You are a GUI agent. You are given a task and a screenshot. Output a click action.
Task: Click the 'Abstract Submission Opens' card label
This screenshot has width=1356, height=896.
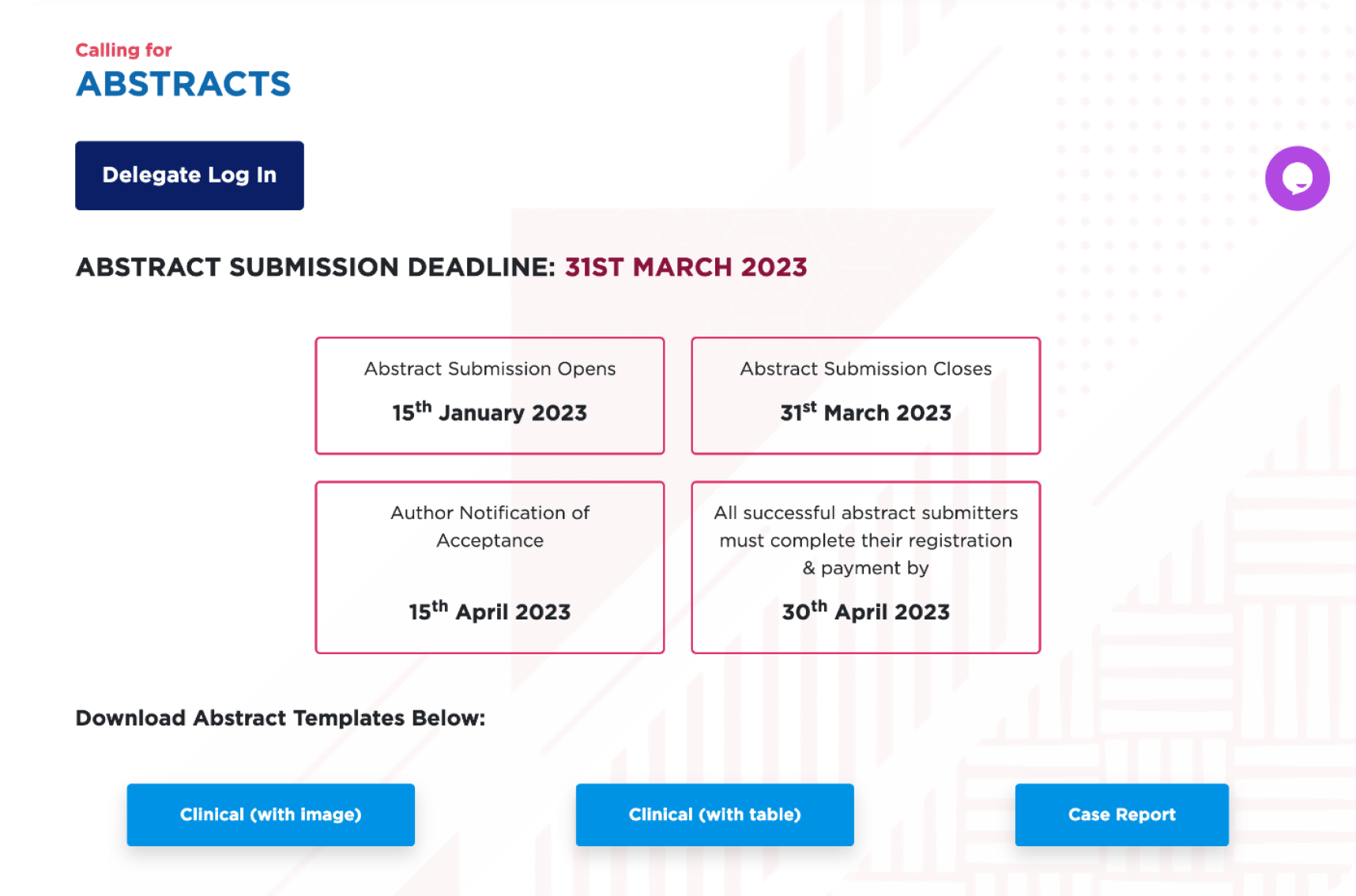click(490, 369)
